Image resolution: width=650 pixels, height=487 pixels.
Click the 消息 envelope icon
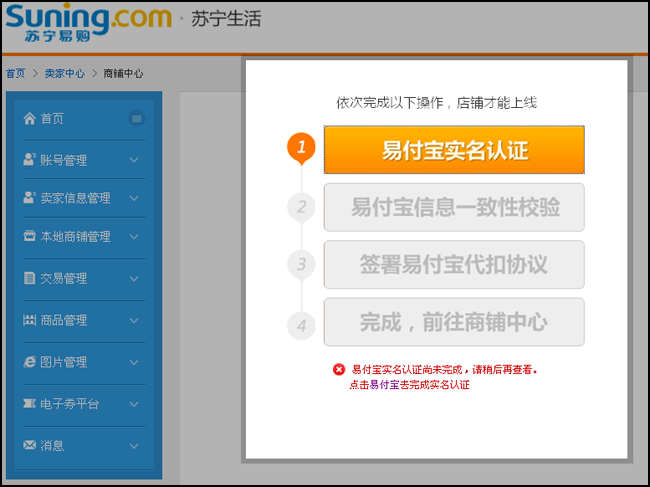tap(30, 445)
